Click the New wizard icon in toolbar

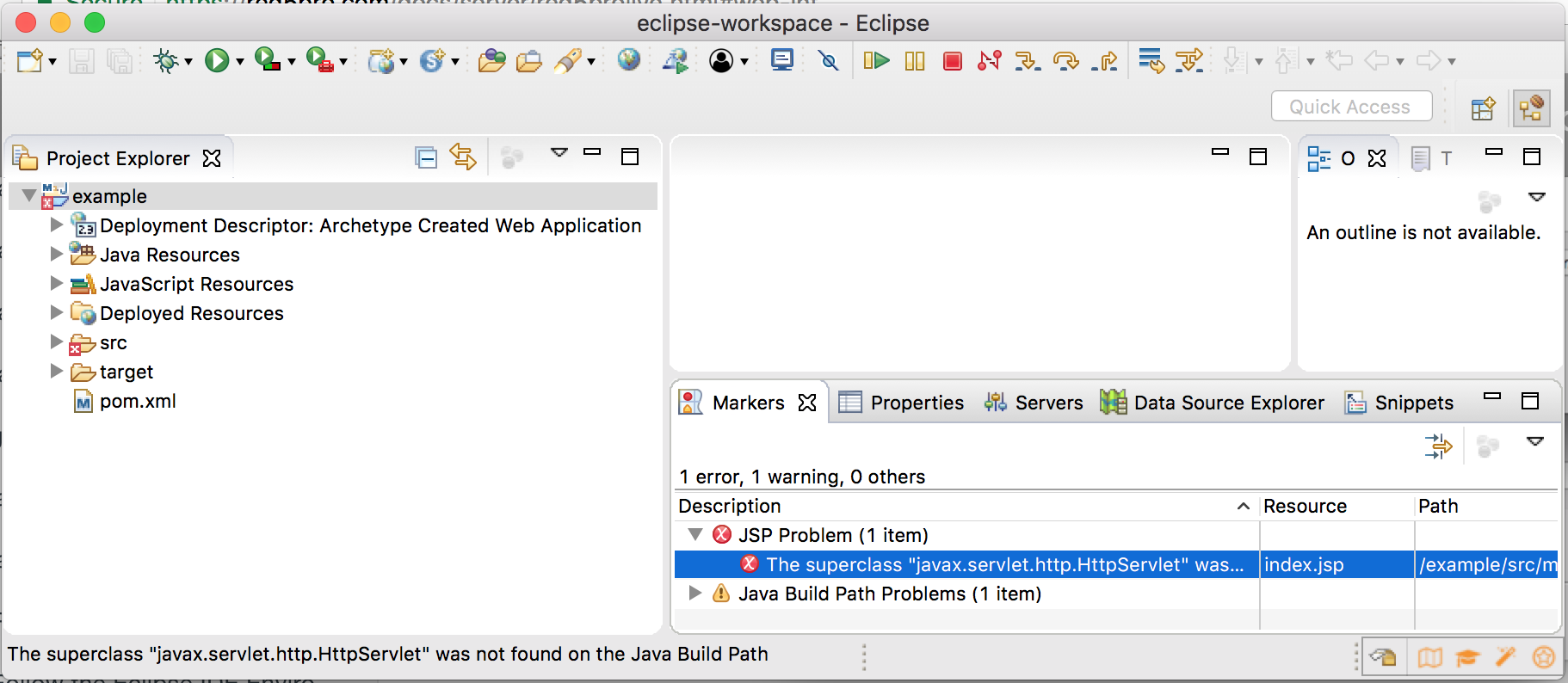click(x=29, y=61)
